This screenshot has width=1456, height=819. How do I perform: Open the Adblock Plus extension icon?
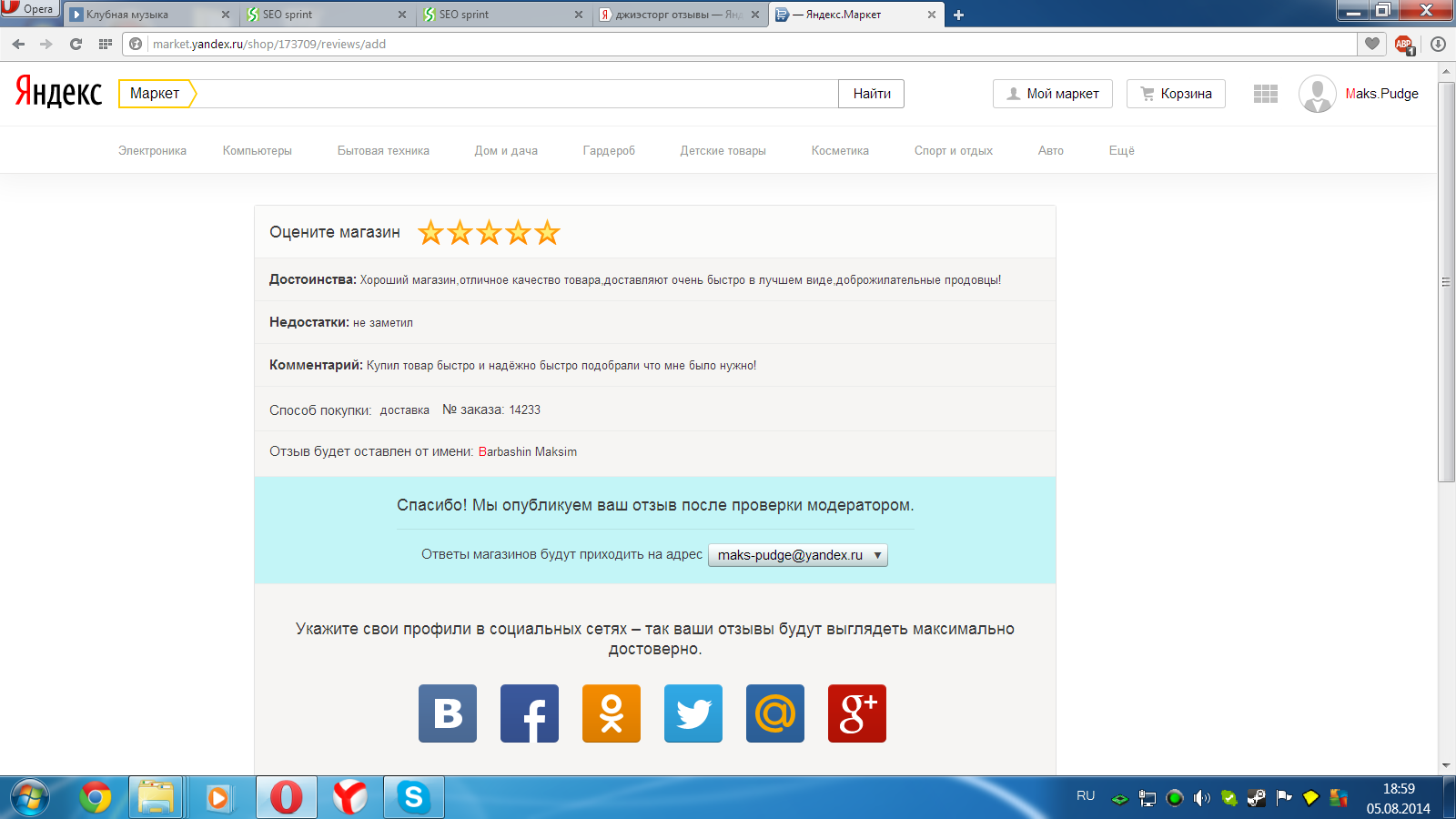click(x=1404, y=44)
